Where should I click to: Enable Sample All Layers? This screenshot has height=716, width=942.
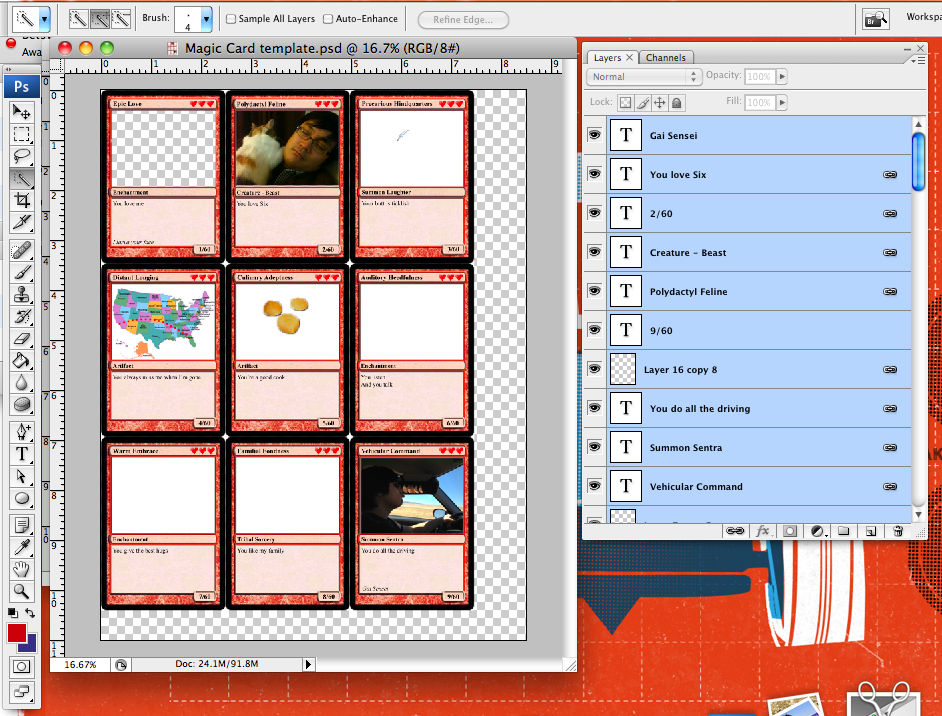point(229,17)
